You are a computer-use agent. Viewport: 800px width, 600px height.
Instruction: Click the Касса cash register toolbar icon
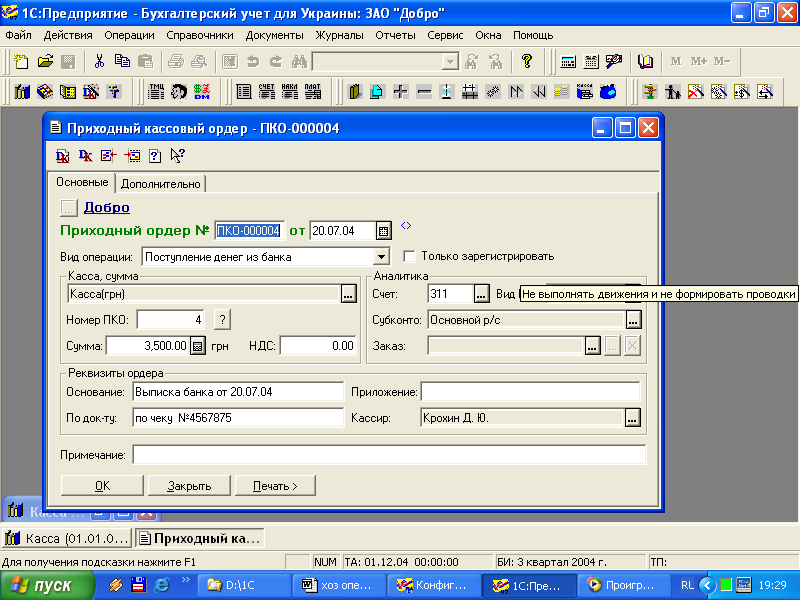point(585,92)
